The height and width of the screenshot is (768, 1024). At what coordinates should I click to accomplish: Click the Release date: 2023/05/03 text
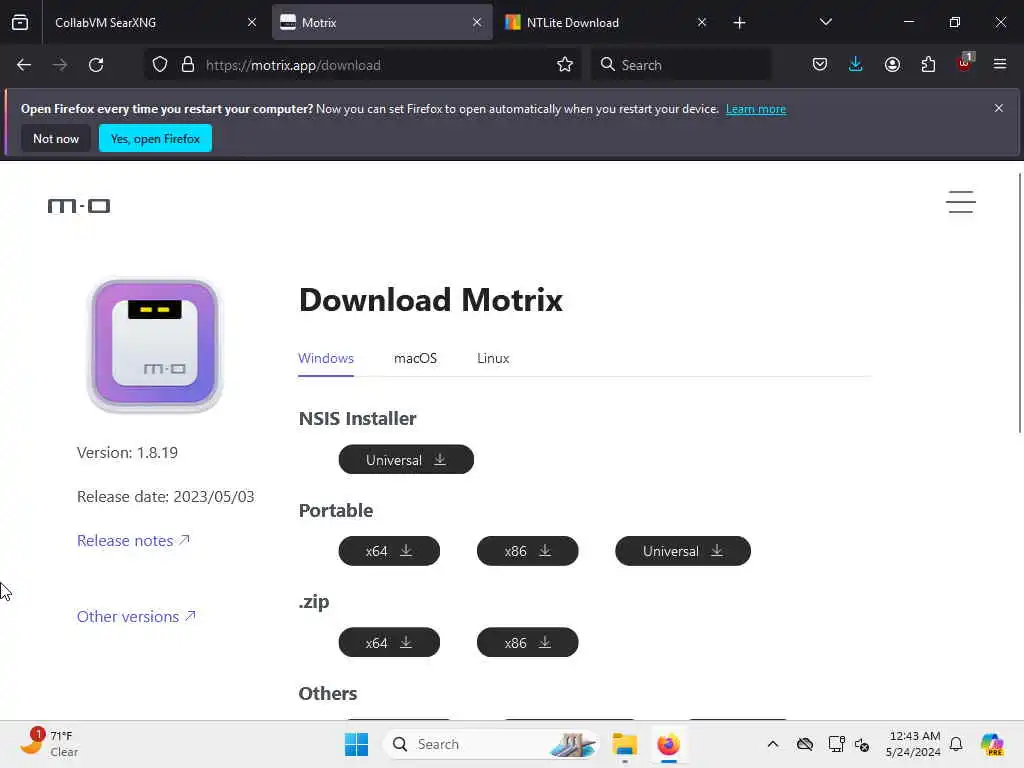[166, 497]
